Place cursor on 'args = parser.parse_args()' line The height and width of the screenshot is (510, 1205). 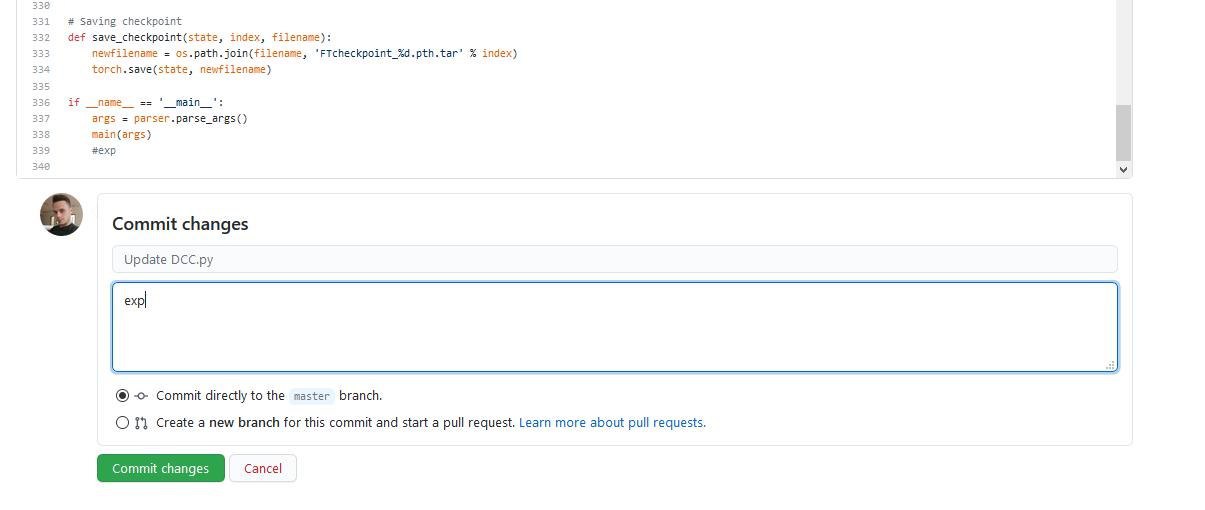point(169,118)
